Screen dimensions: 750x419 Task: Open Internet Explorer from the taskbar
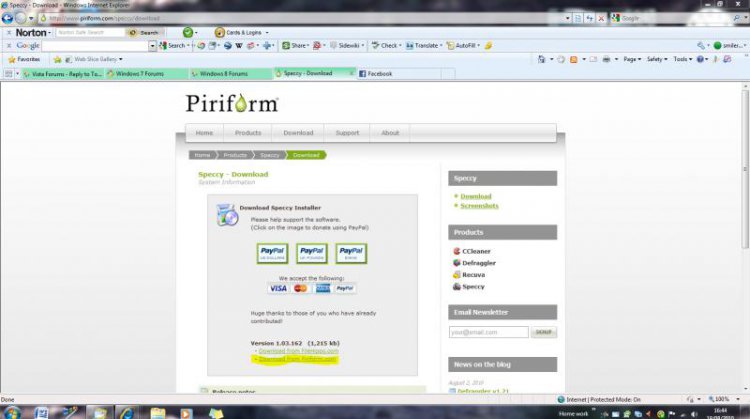click(x=126, y=413)
